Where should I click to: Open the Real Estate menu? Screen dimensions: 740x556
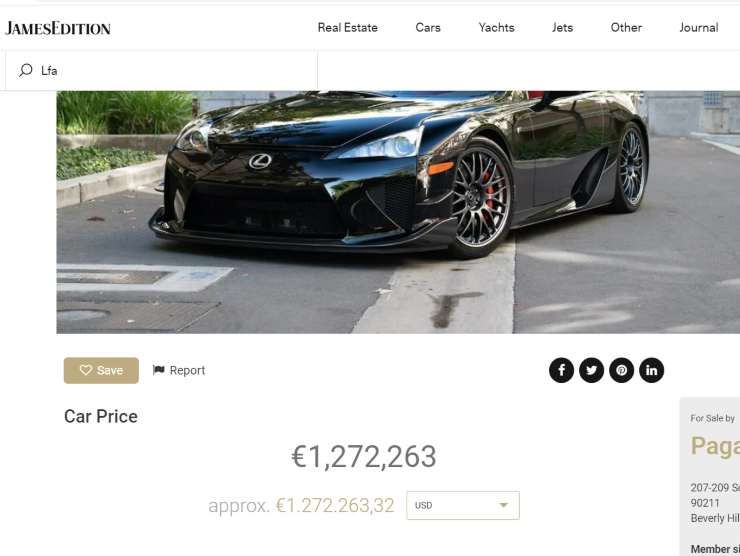pyautogui.click(x=347, y=27)
